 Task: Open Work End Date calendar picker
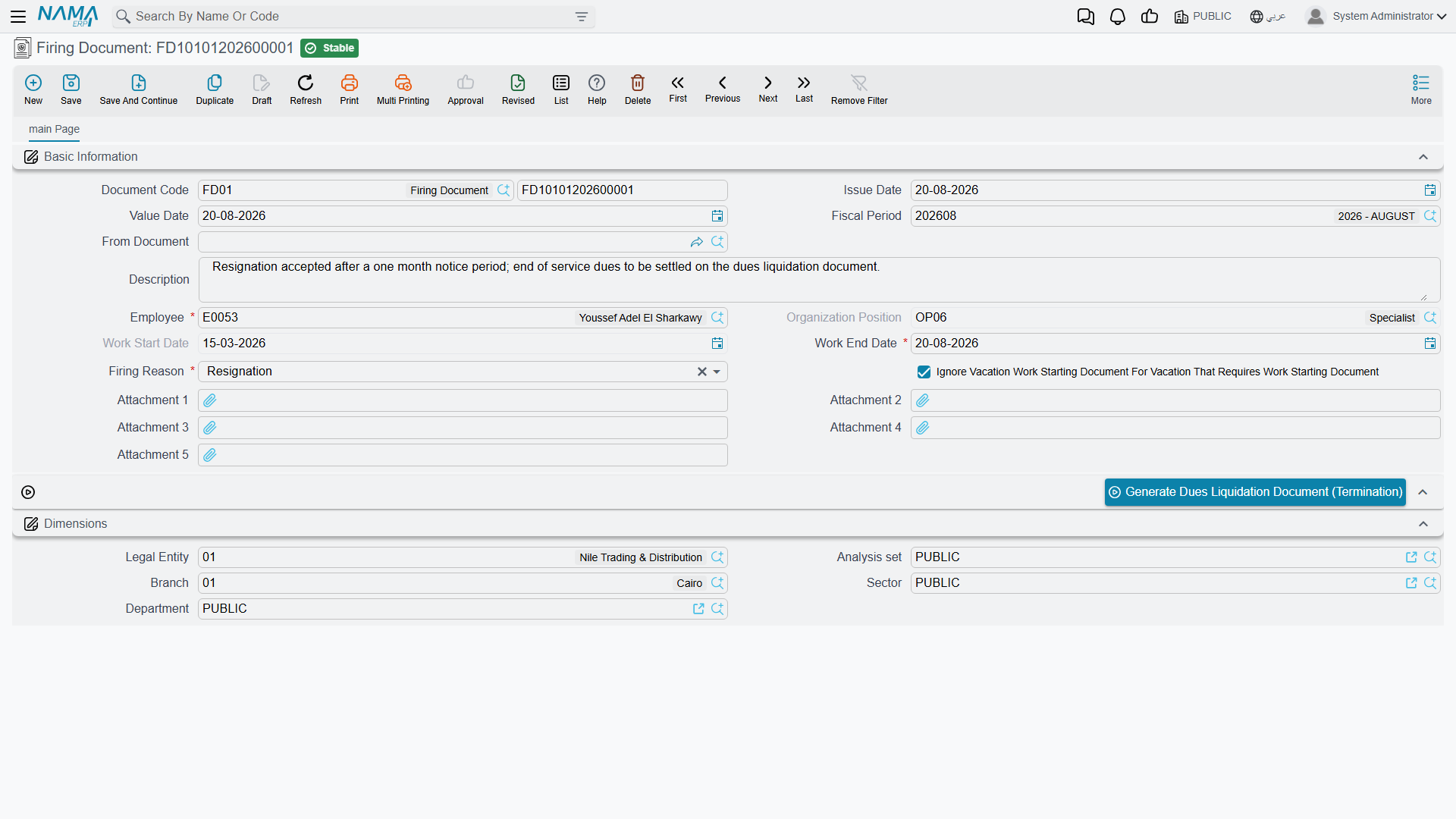point(1430,344)
